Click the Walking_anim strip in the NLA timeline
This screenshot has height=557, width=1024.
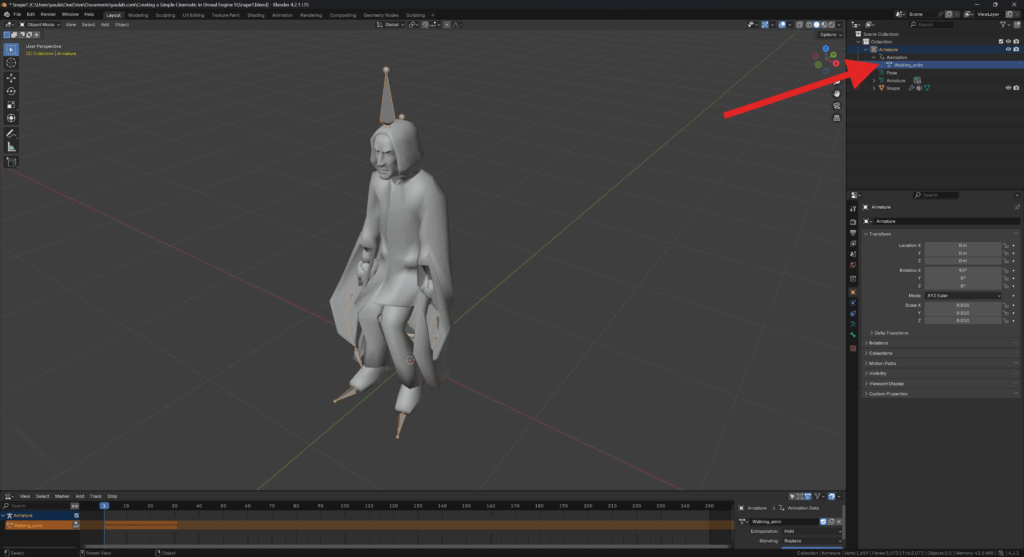pos(140,525)
